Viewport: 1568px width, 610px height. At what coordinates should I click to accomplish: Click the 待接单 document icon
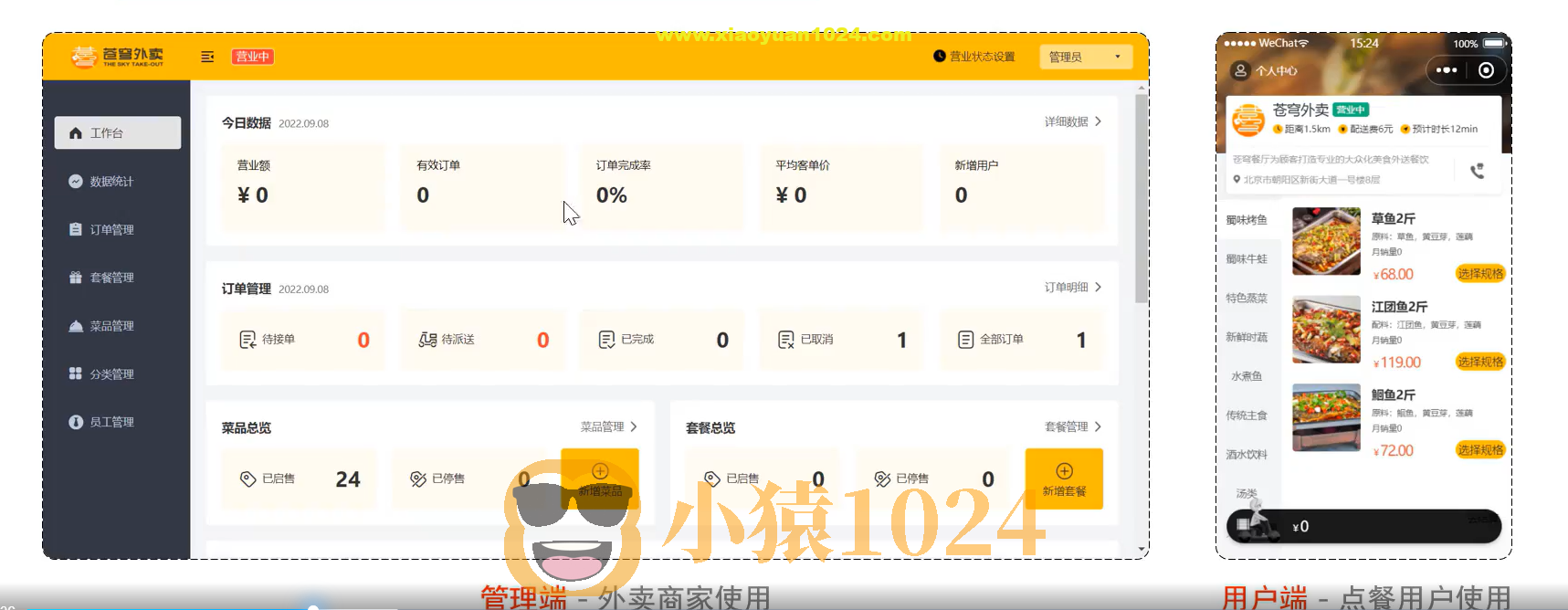coord(247,340)
